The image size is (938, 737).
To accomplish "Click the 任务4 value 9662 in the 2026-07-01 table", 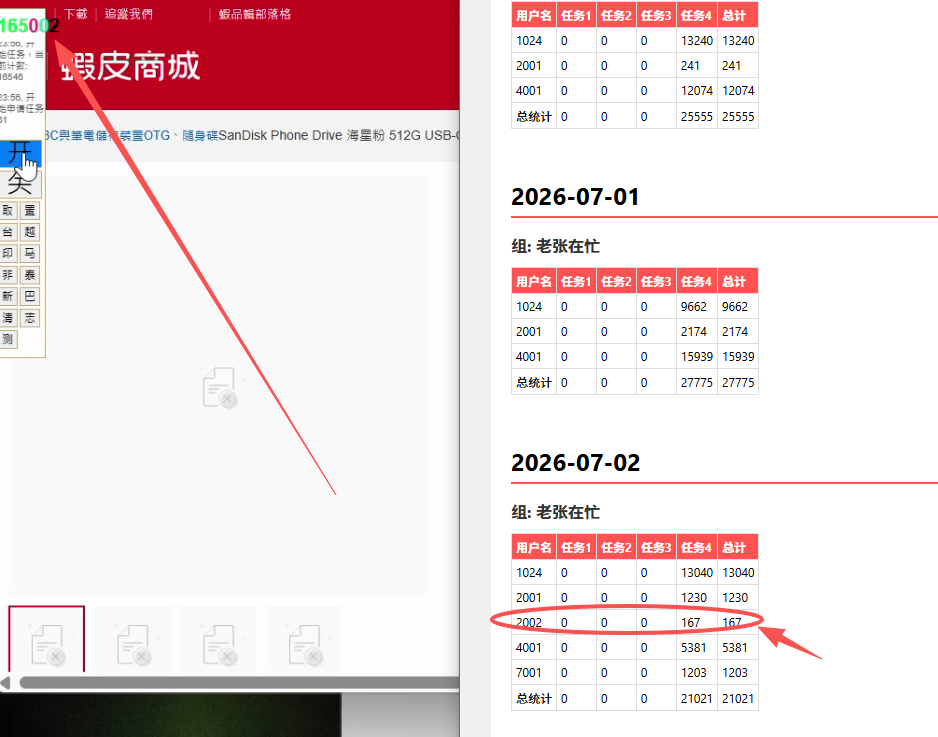I will click(x=694, y=307).
